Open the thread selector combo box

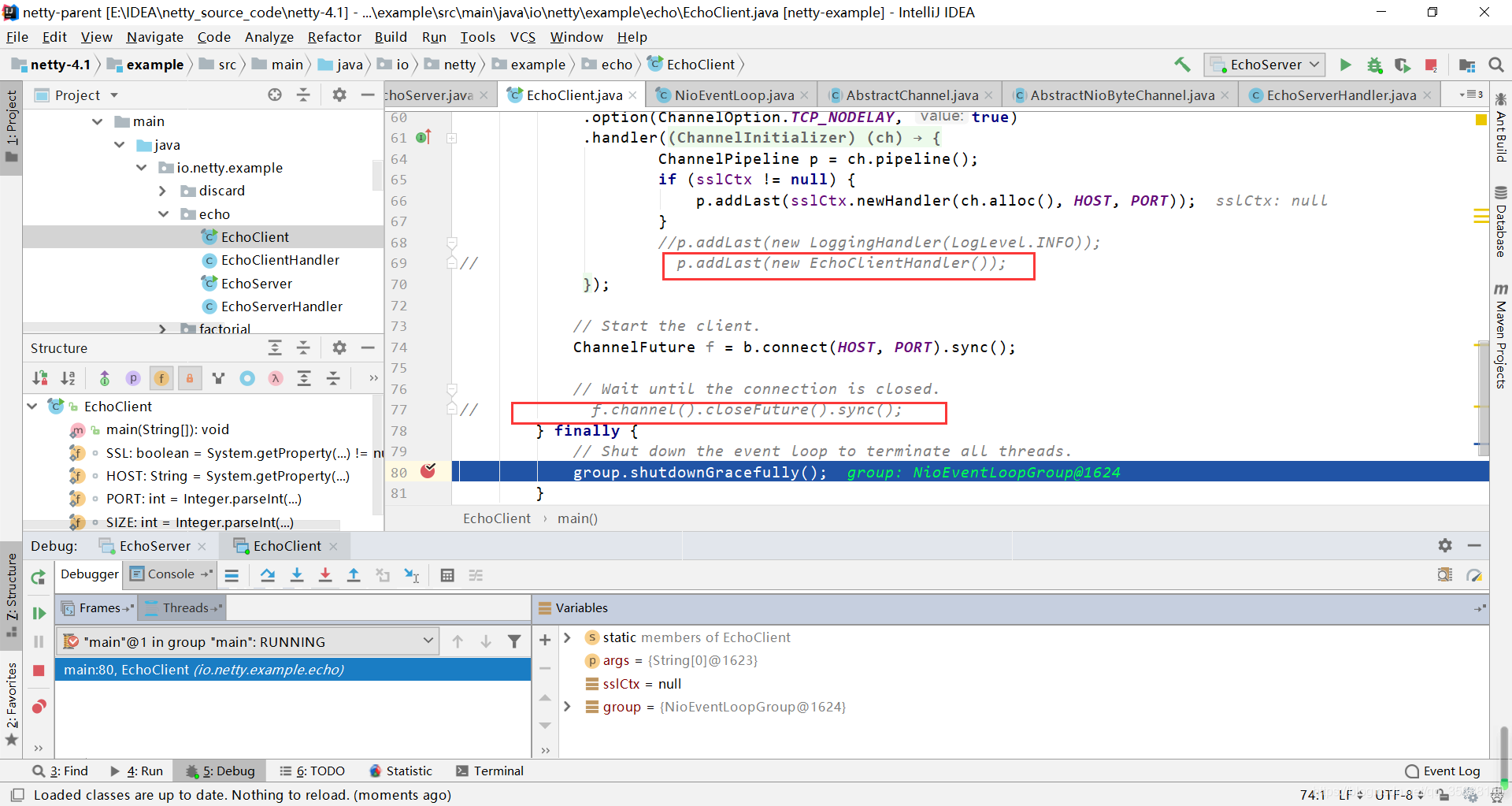(248, 641)
